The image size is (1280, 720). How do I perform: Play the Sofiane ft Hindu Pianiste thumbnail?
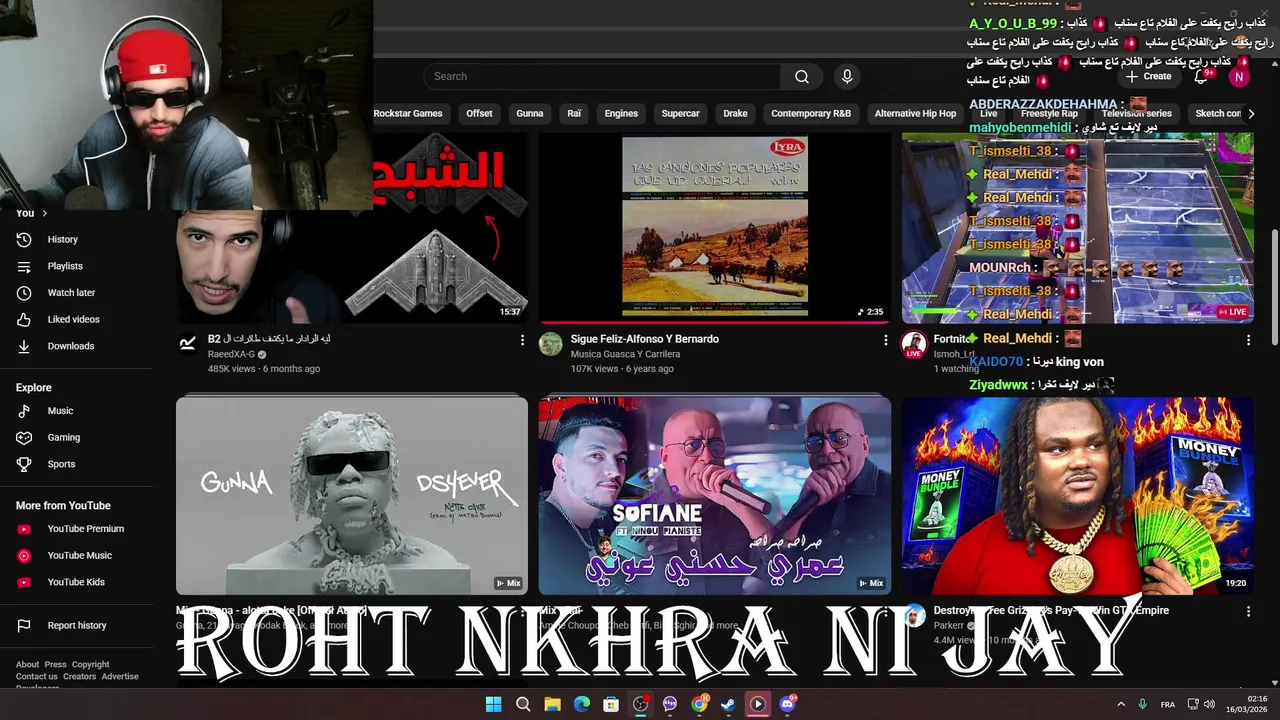(x=715, y=496)
